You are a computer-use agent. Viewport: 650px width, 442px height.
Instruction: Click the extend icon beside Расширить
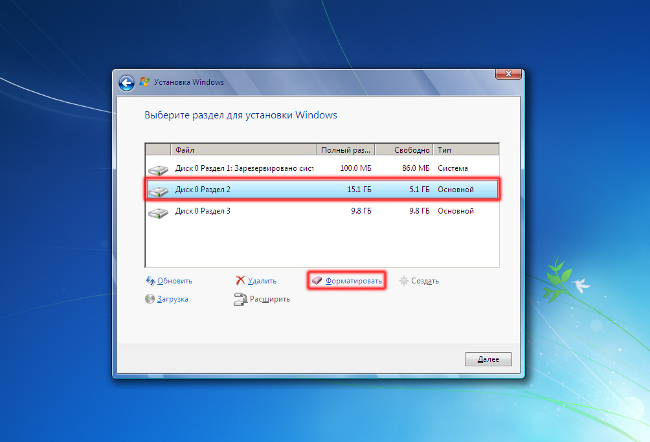(240, 299)
